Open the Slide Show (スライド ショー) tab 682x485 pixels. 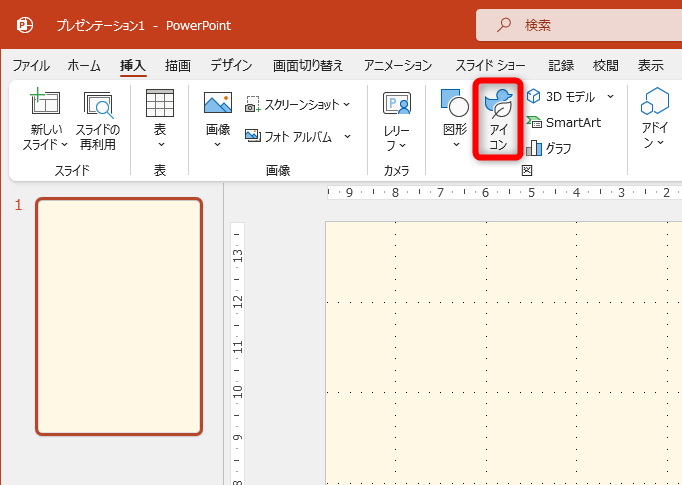[x=490, y=66]
